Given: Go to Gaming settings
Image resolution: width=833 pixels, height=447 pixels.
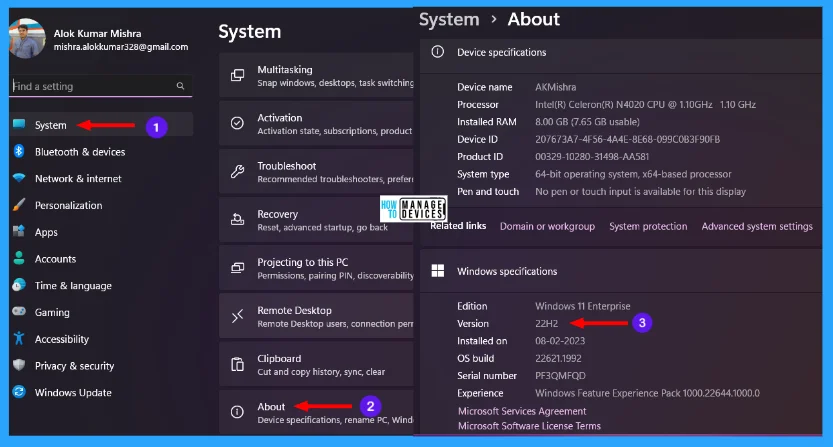Looking at the screenshot, I should [x=101, y=312].
